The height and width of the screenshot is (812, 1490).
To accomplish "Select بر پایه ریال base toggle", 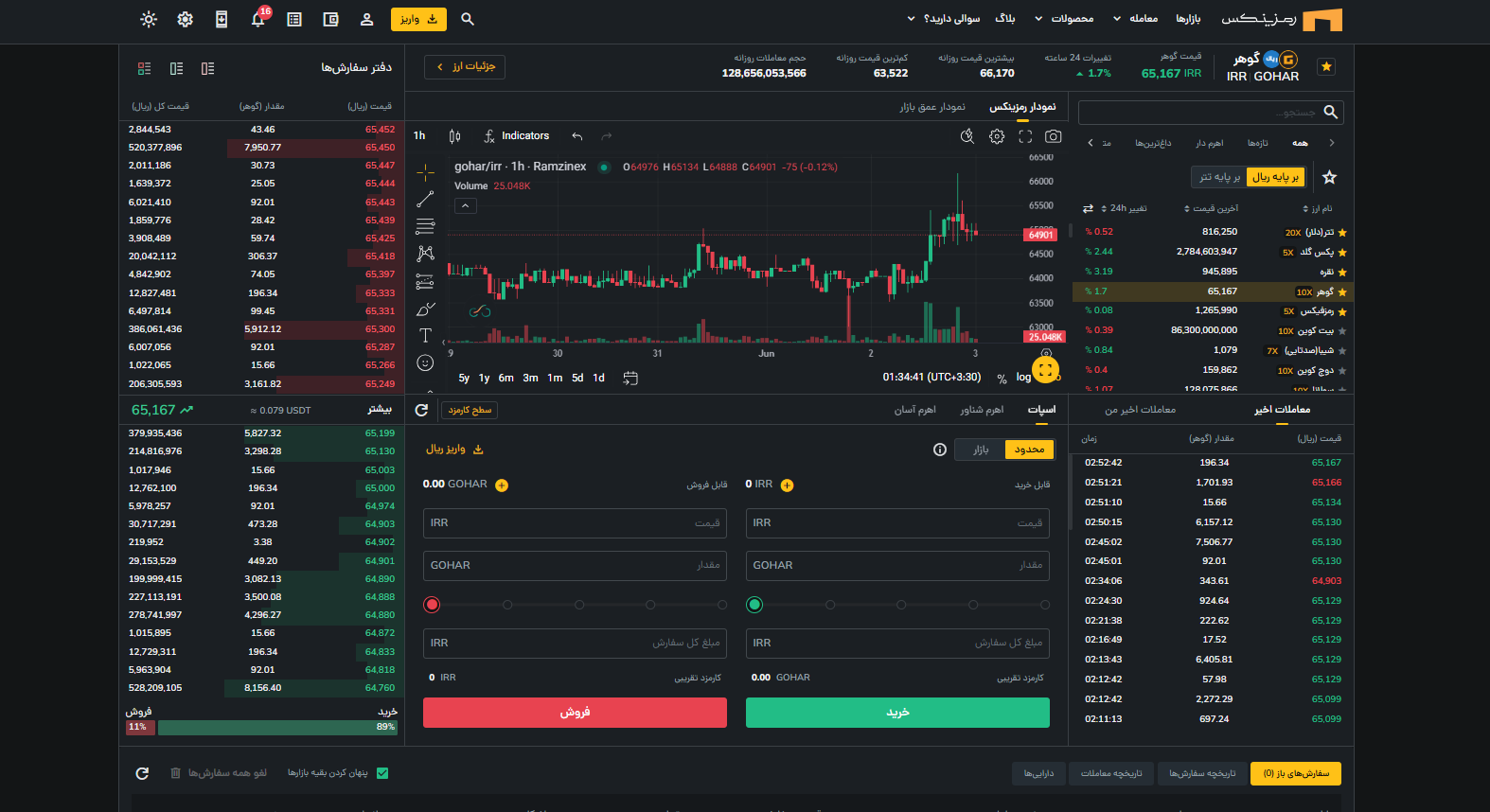I will (x=1275, y=177).
